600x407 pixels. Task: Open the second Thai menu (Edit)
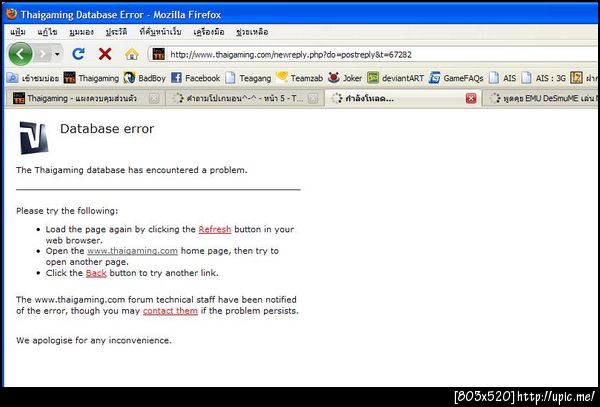[47, 32]
